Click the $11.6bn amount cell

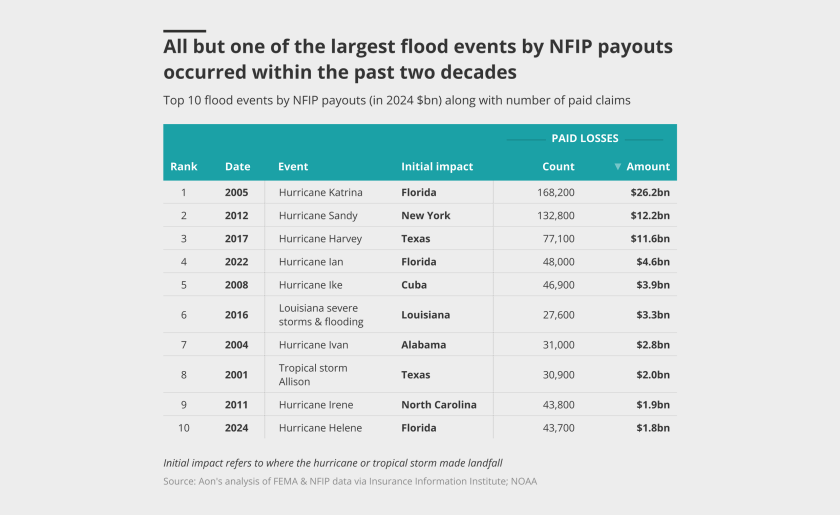coord(650,238)
